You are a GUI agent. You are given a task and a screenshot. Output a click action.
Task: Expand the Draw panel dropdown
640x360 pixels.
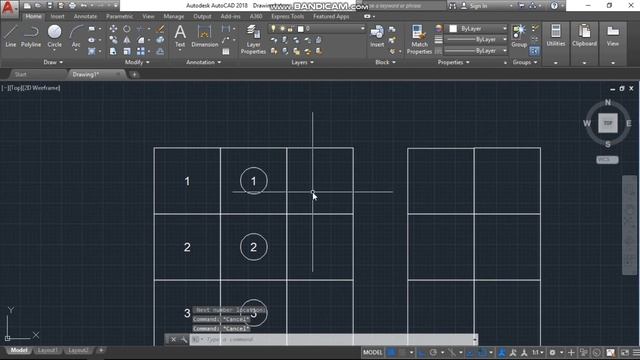click(53, 62)
